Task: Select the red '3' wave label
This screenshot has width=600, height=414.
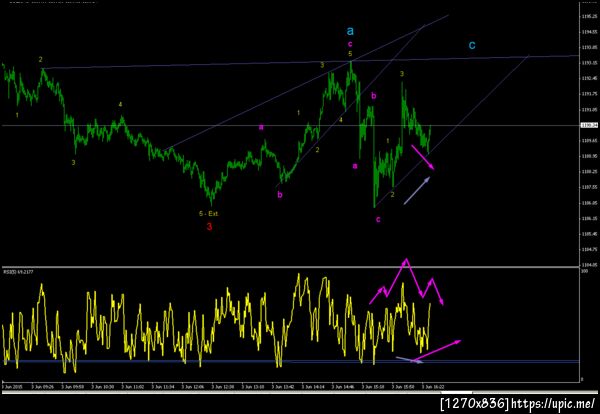Action: [209, 227]
